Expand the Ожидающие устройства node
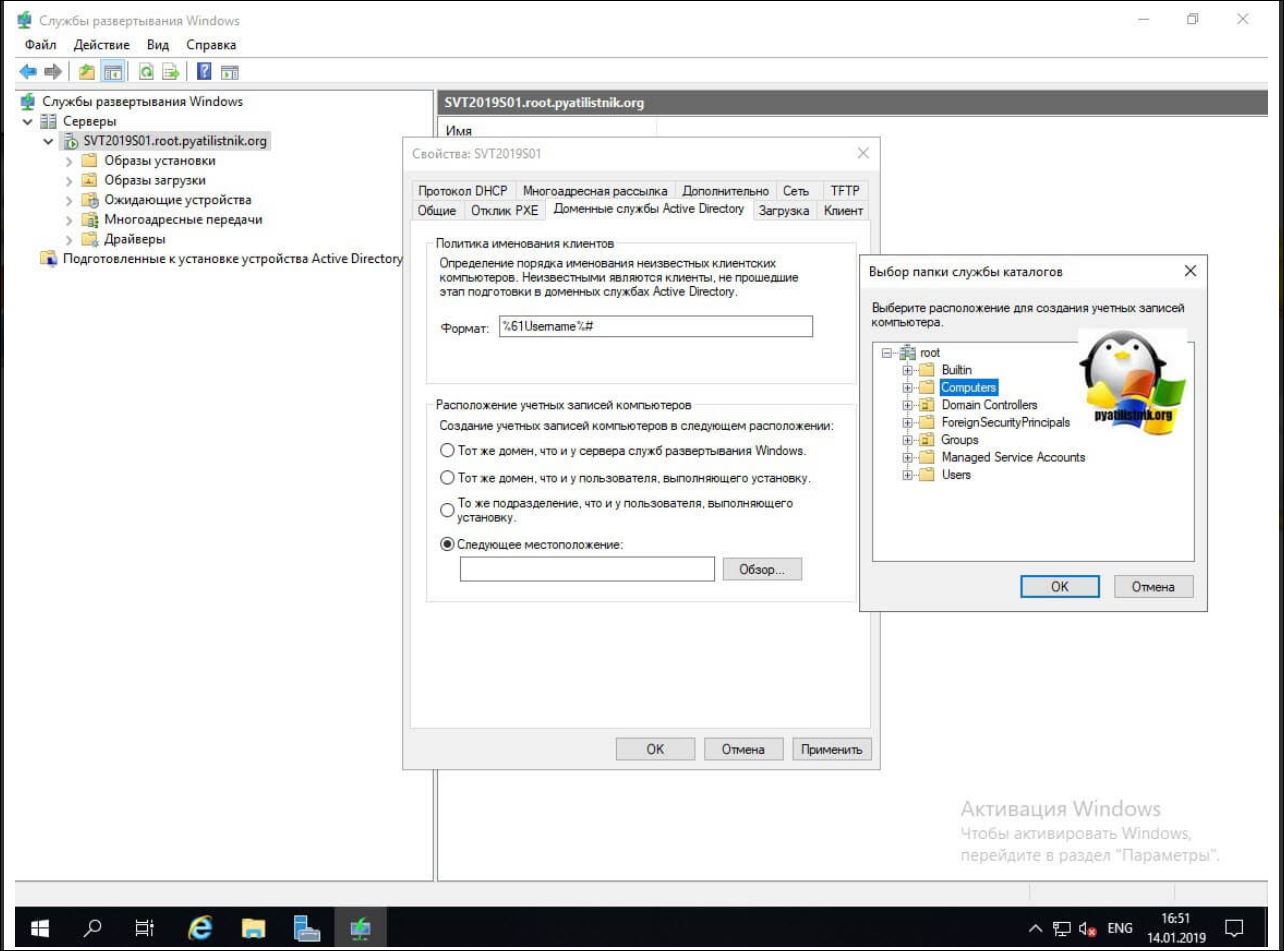Screen dimensions: 1284x951 69,200
